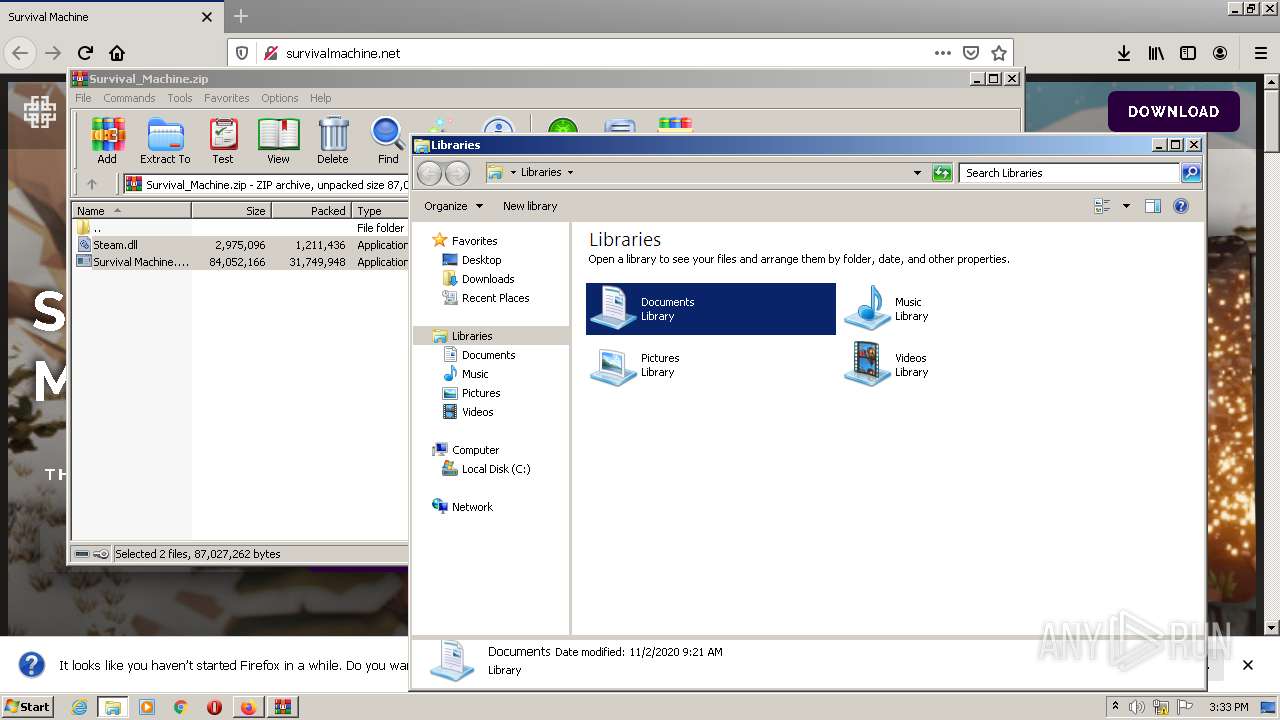The height and width of the screenshot is (720, 1280).
Task: Expand the change view options arrow
Action: (1126, 206)
